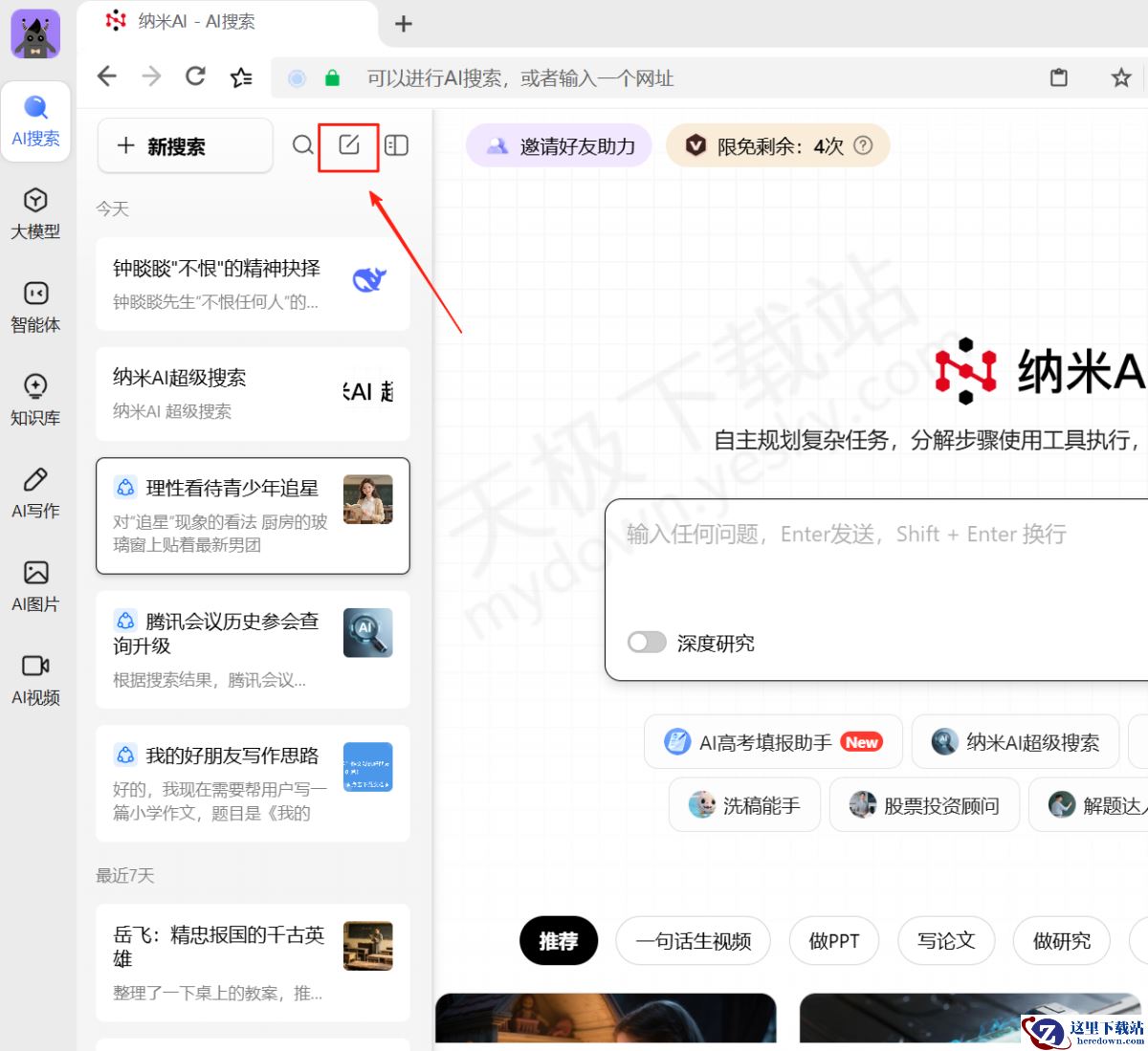Open the AI视频 sidebar section
The image size is (1148, 1051).
point(35,680)
